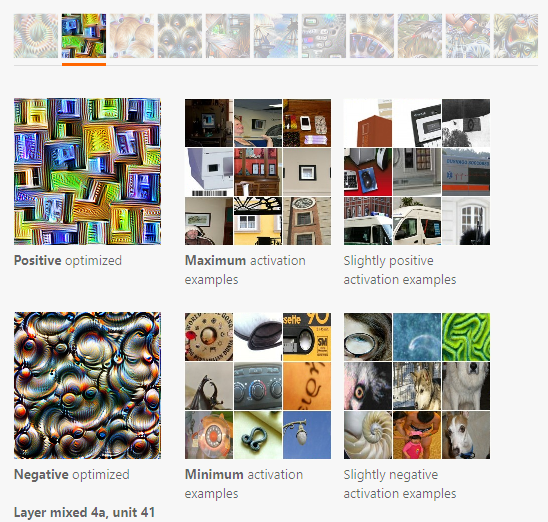Click the sailing ships thumbnail in top strip
This screenshot has width=548, height=522.
tap(276, 36)
